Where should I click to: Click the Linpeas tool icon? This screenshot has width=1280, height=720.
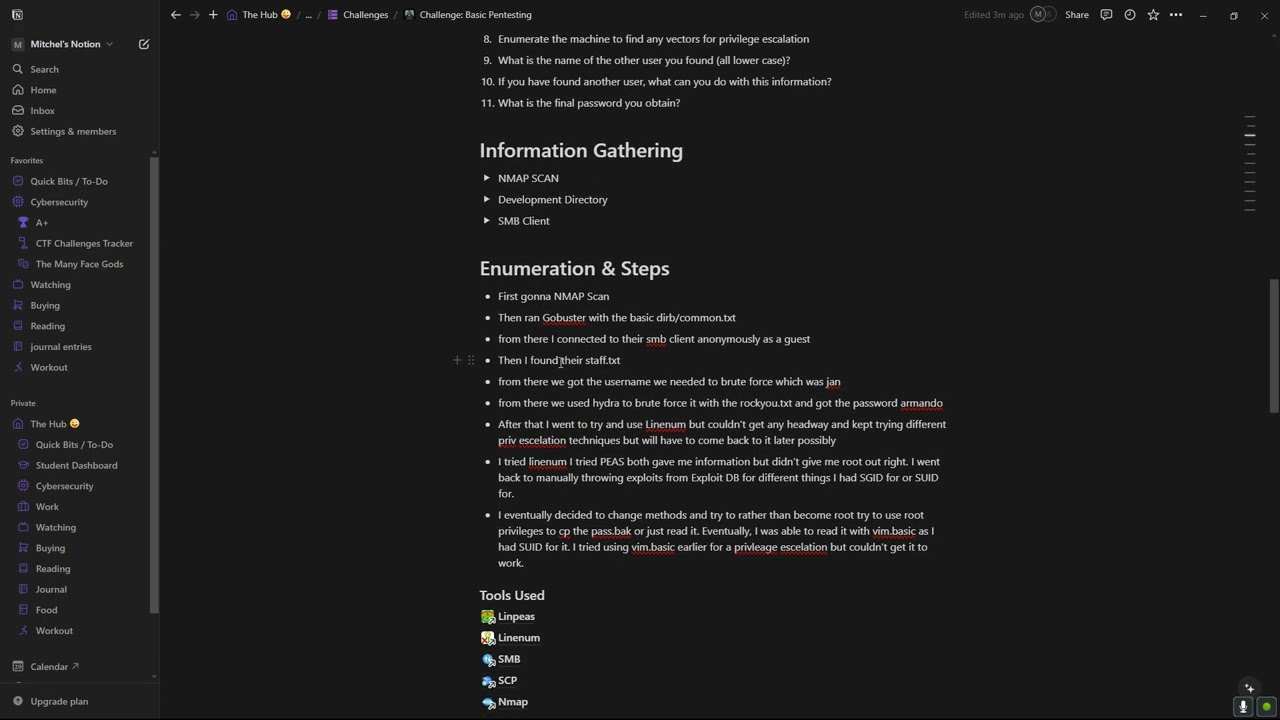point(488,617)
